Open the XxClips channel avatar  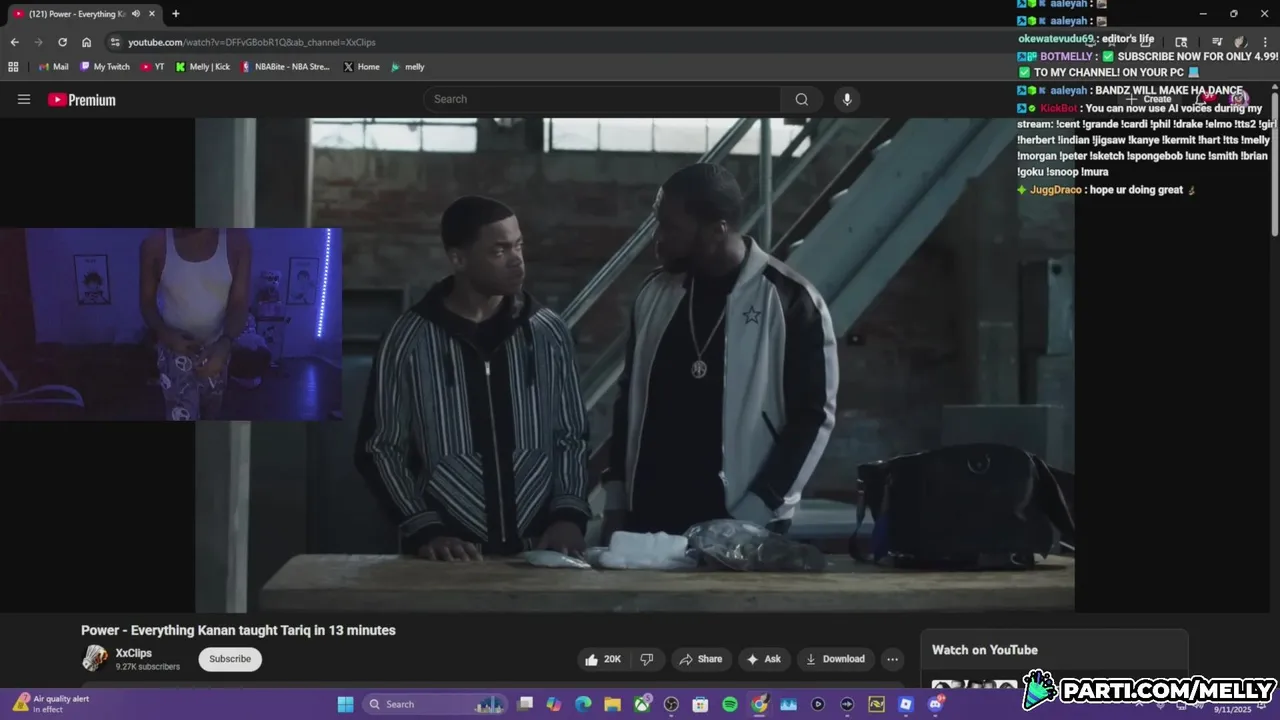95,658
